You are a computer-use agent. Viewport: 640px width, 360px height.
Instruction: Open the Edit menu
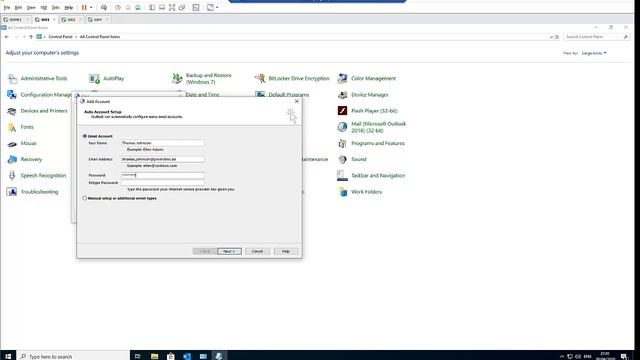[x=18, y=8]
